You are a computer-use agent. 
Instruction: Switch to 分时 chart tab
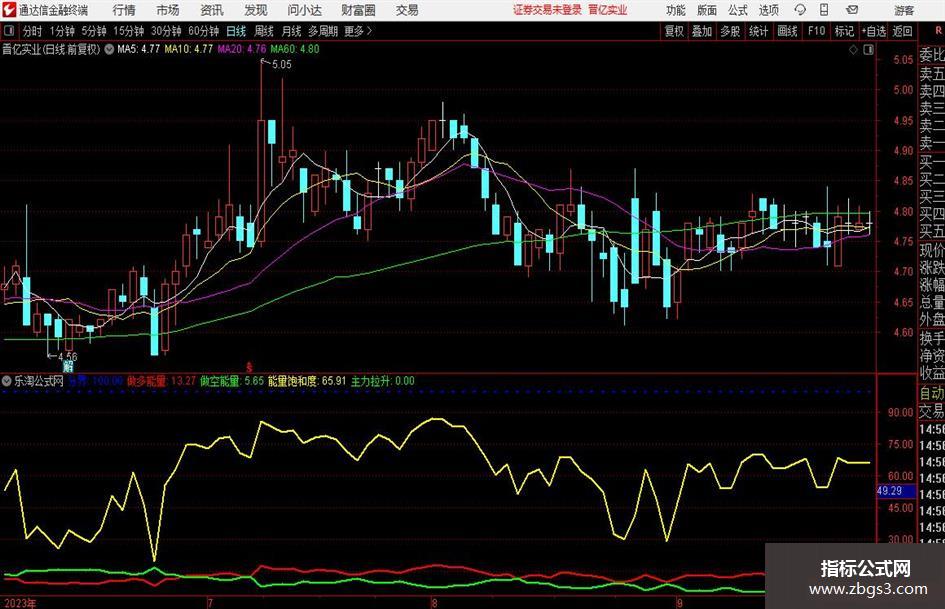[x=32, y=31]
